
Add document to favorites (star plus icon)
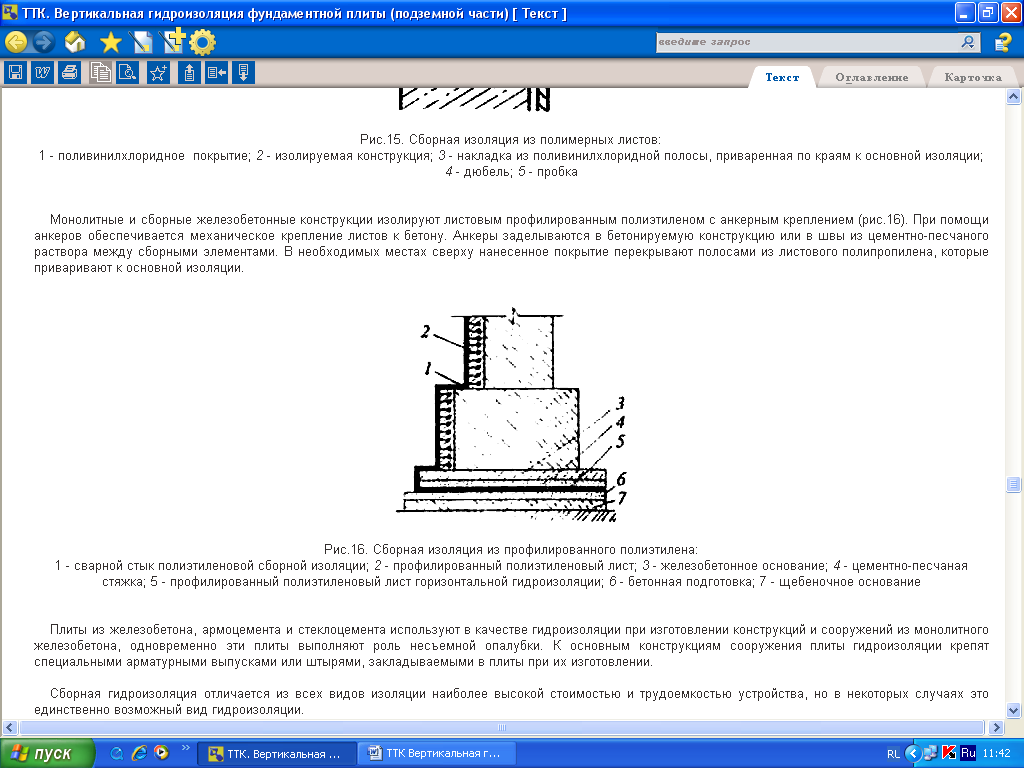[158, 72]
